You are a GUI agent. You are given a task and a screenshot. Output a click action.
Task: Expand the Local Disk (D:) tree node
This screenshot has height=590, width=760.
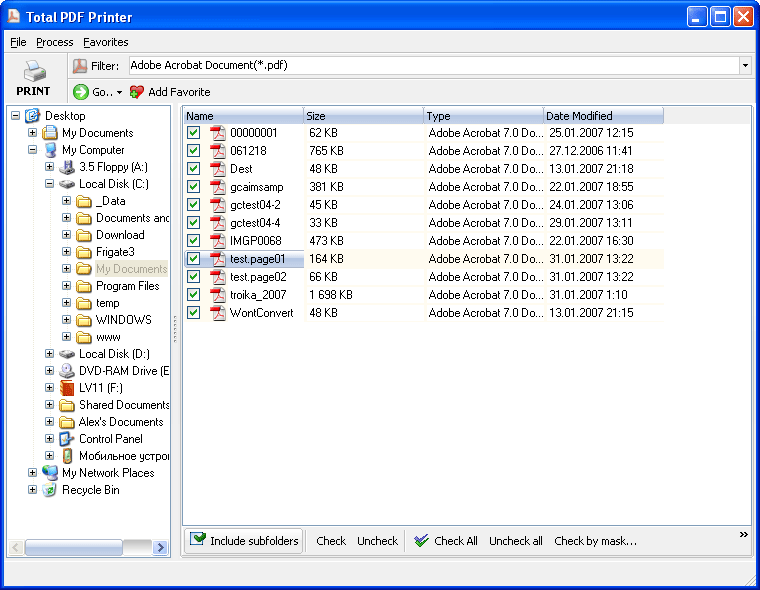click(50, 354)
